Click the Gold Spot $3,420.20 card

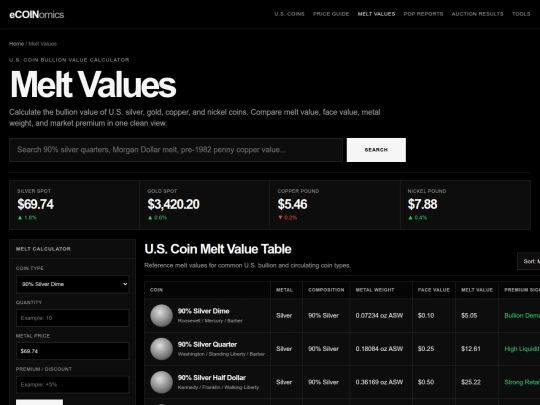coord(205,205)
